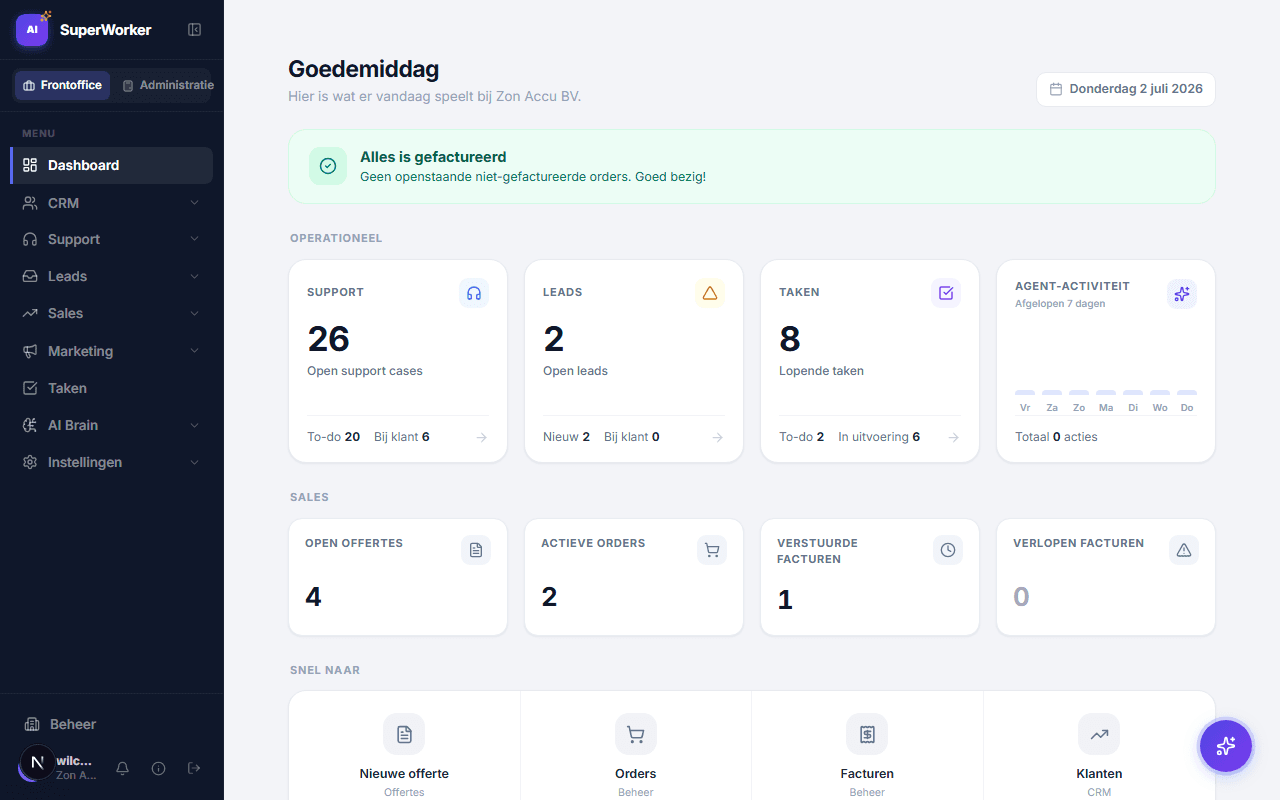Click the warning icon in Verlopen facturen card
Screen dimensions: 1280x800
click(x=1184, y=550)
